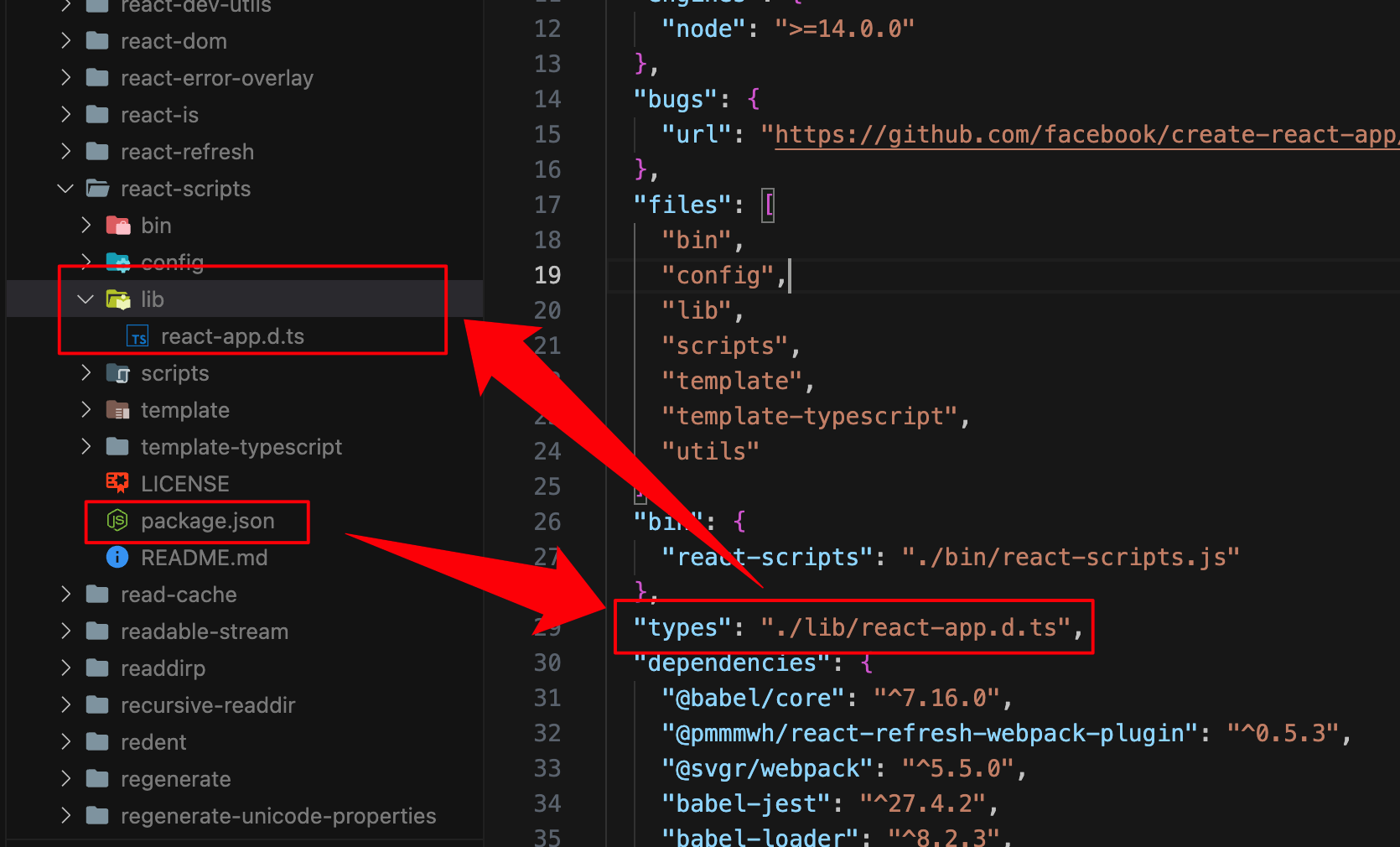
Task: Click the Node.js icon beside package.json
Action: click(x=117, y=521)
